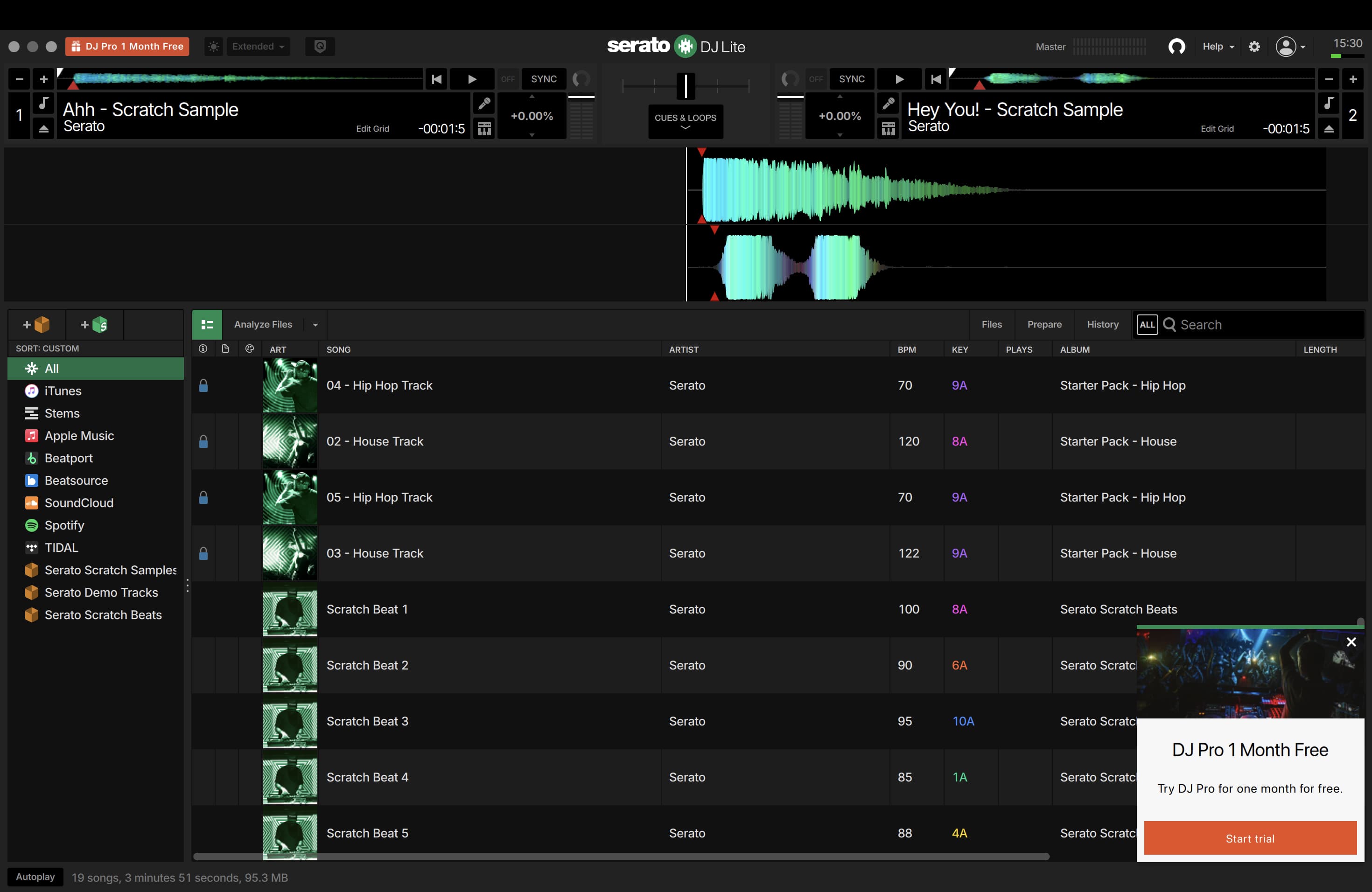Image resolution: width=1372 pixels, height=892 pixels.
Task: Open the History panel tab
Action: tap(1102, 324)
